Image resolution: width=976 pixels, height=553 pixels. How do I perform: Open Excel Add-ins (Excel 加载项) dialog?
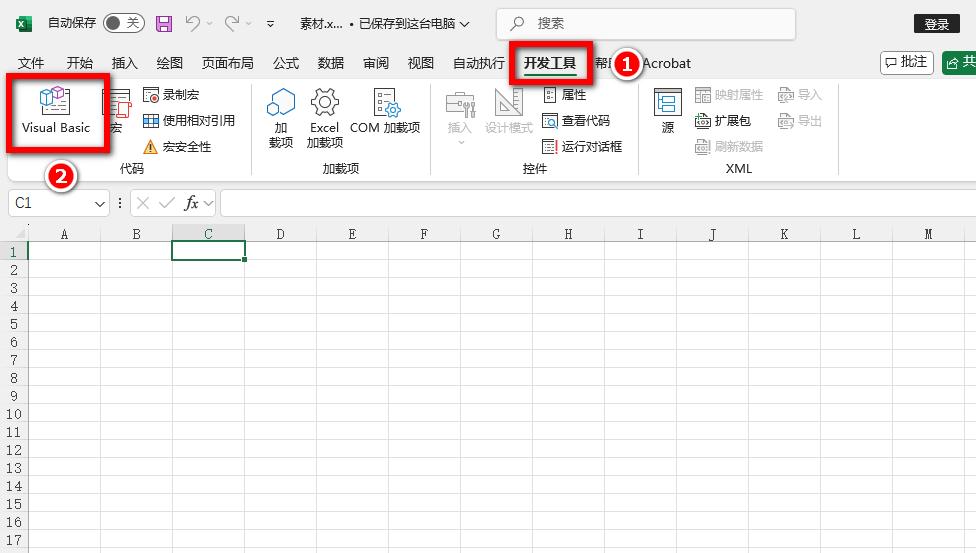click(x=324, y=118)
